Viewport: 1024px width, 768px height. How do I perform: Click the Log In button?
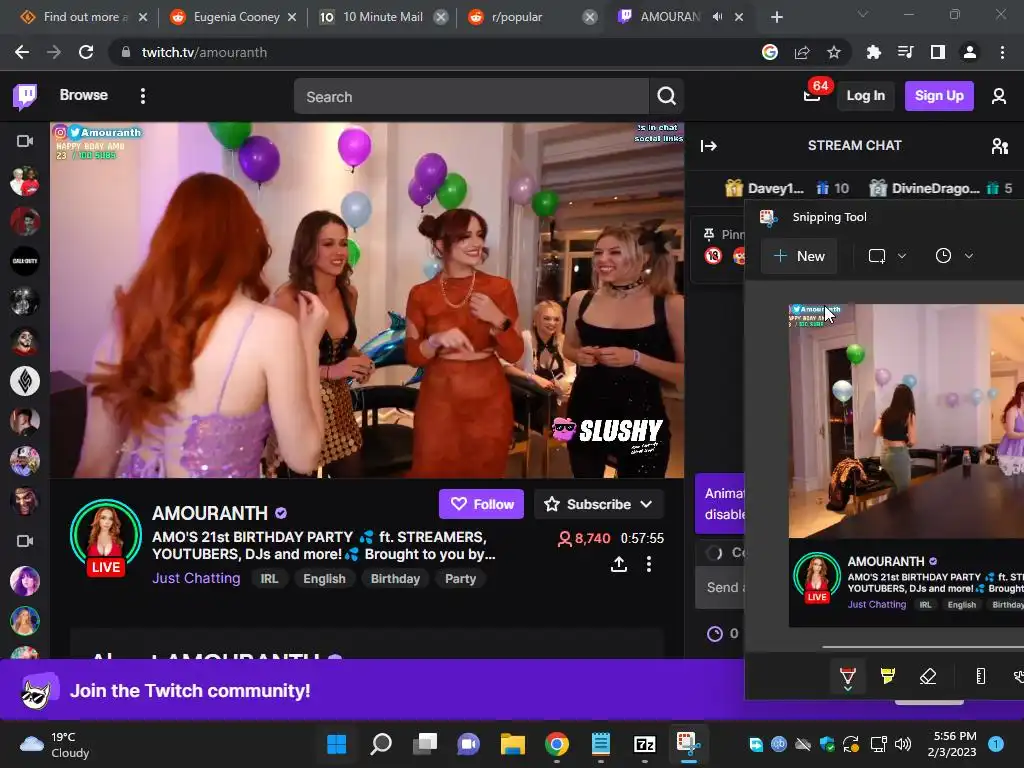point(865,96)
